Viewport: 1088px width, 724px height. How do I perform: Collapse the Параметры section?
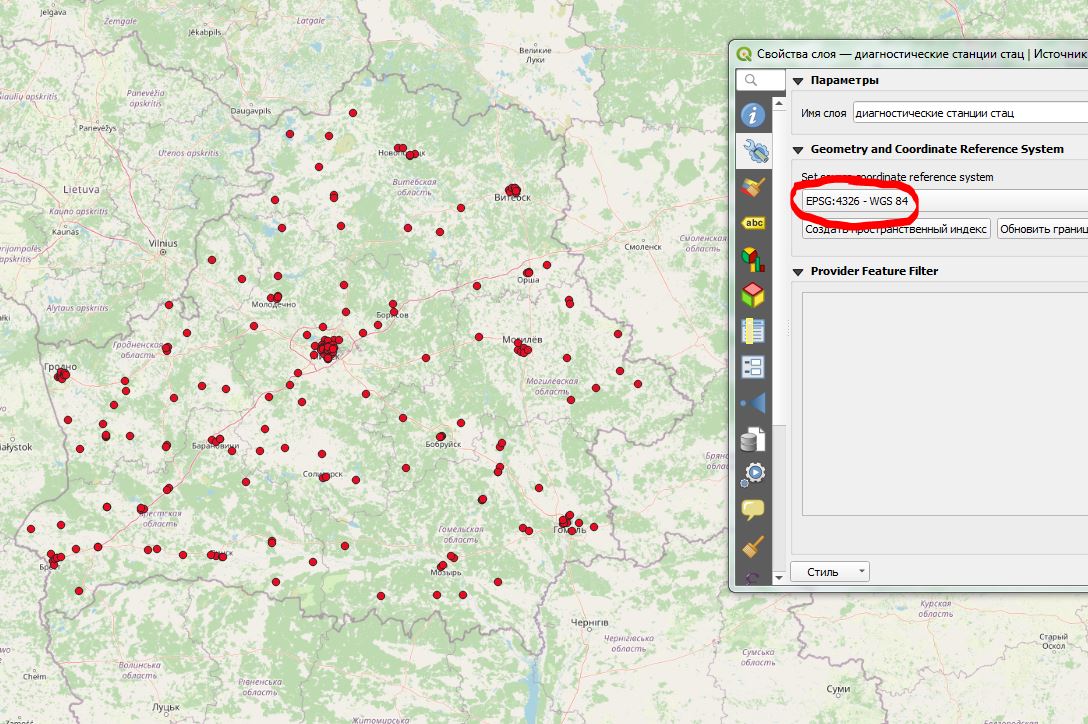click(x=798, y=81)
